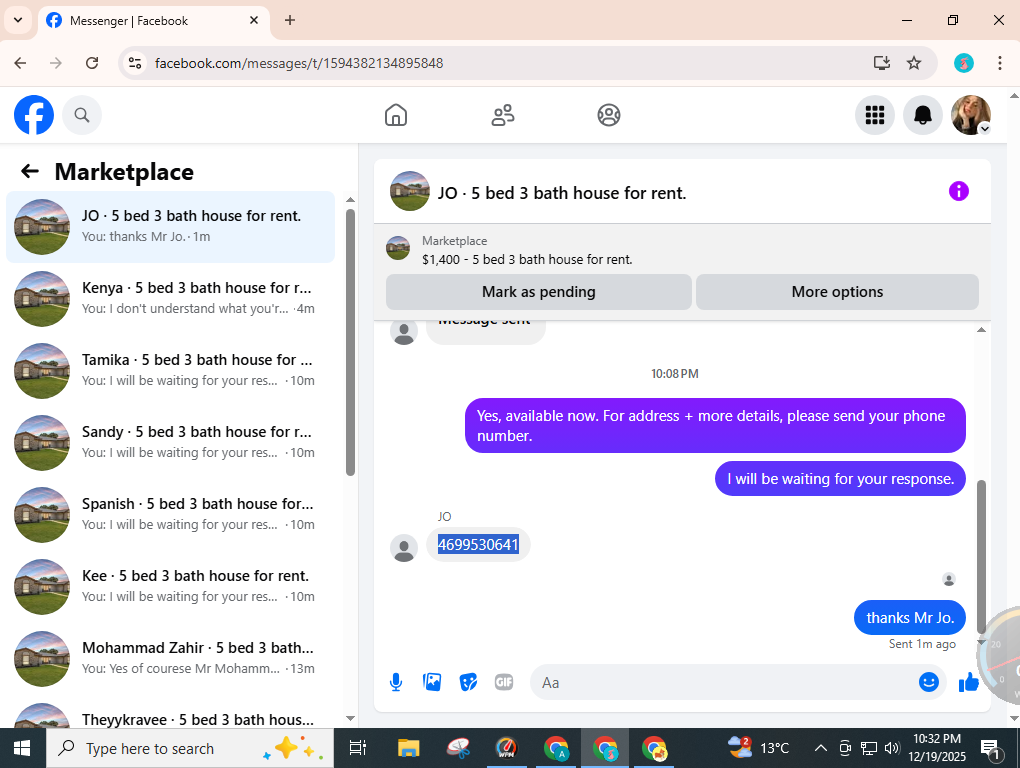The height and width of the screenshot is (768, 1020).
Task: Show hidden system tray icons
Action: click(x=821, y=748)
